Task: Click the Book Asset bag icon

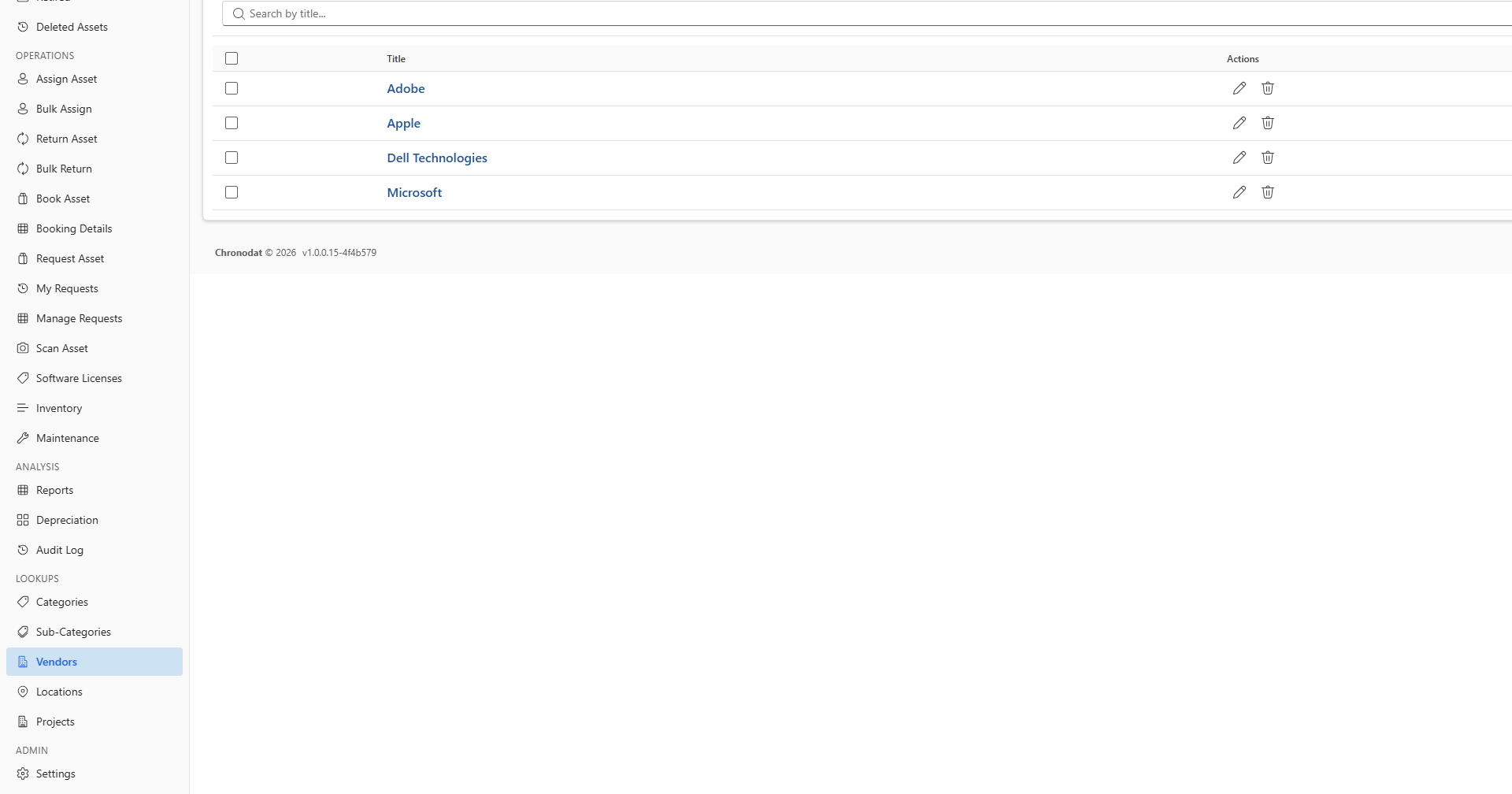Action: tap(23, 198)
